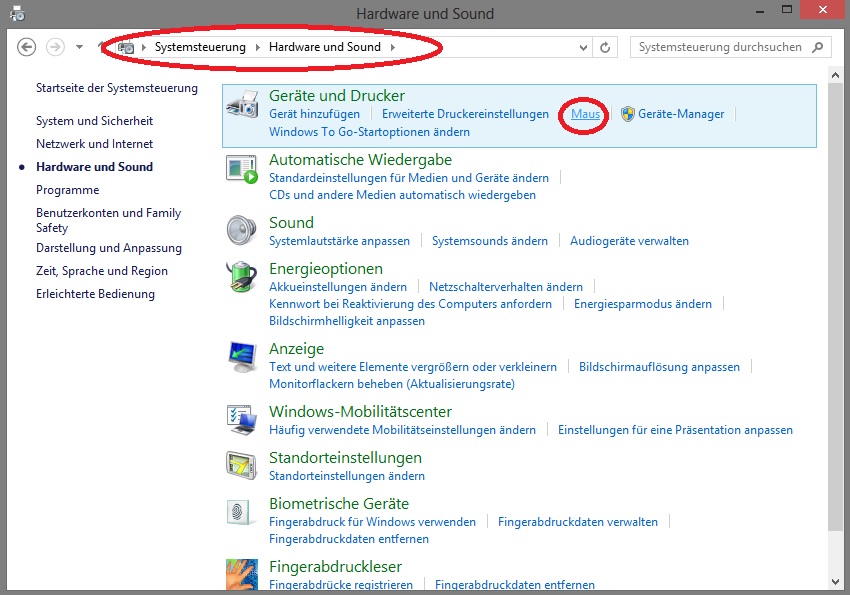850x595 pixels.
Task: Click Monitorflackern beheben (Aktualisierungsrate)
Action: [x=392, y=384]
